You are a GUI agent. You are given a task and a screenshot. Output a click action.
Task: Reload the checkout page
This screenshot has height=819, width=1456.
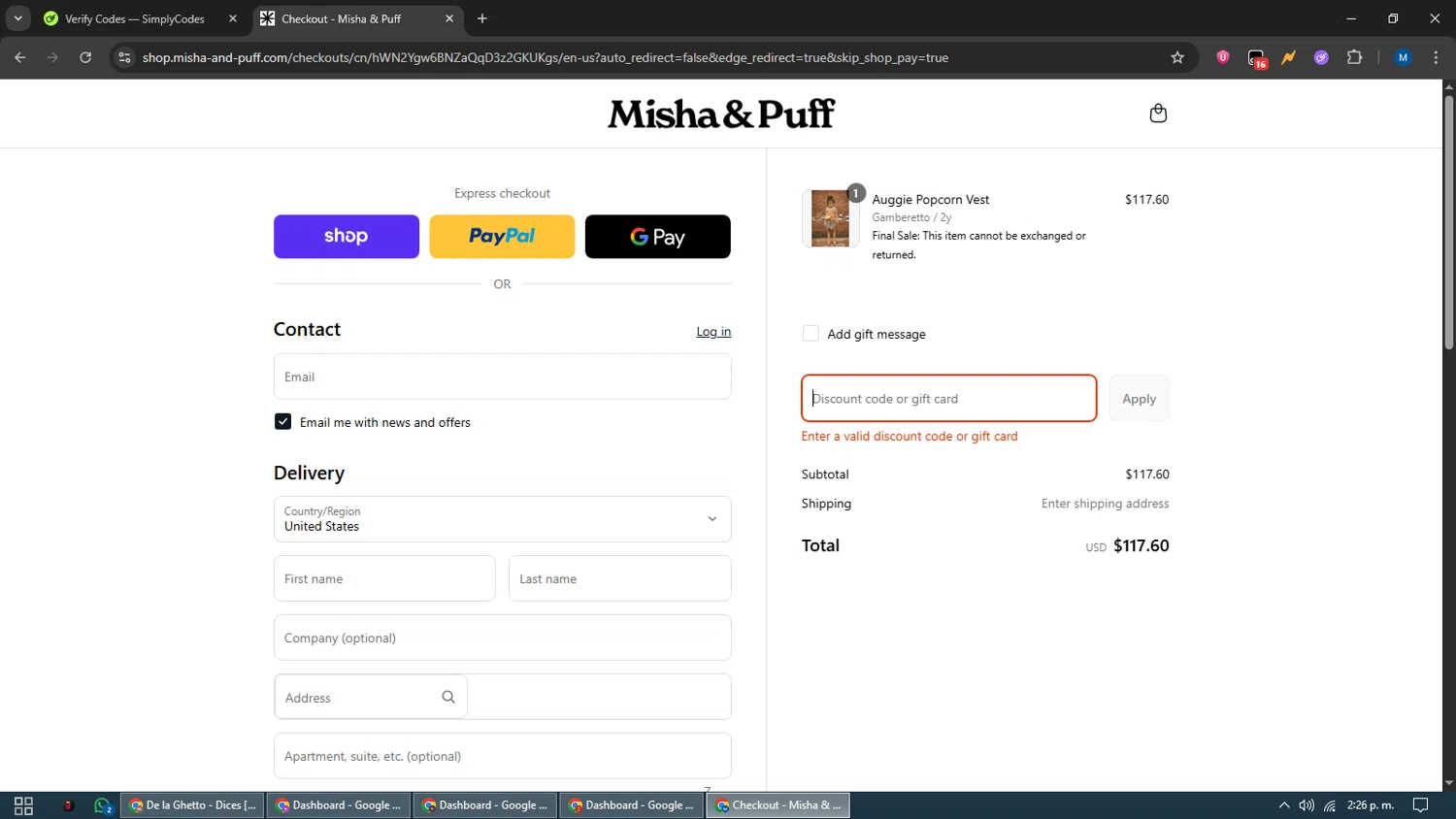(x=85, y=57)
